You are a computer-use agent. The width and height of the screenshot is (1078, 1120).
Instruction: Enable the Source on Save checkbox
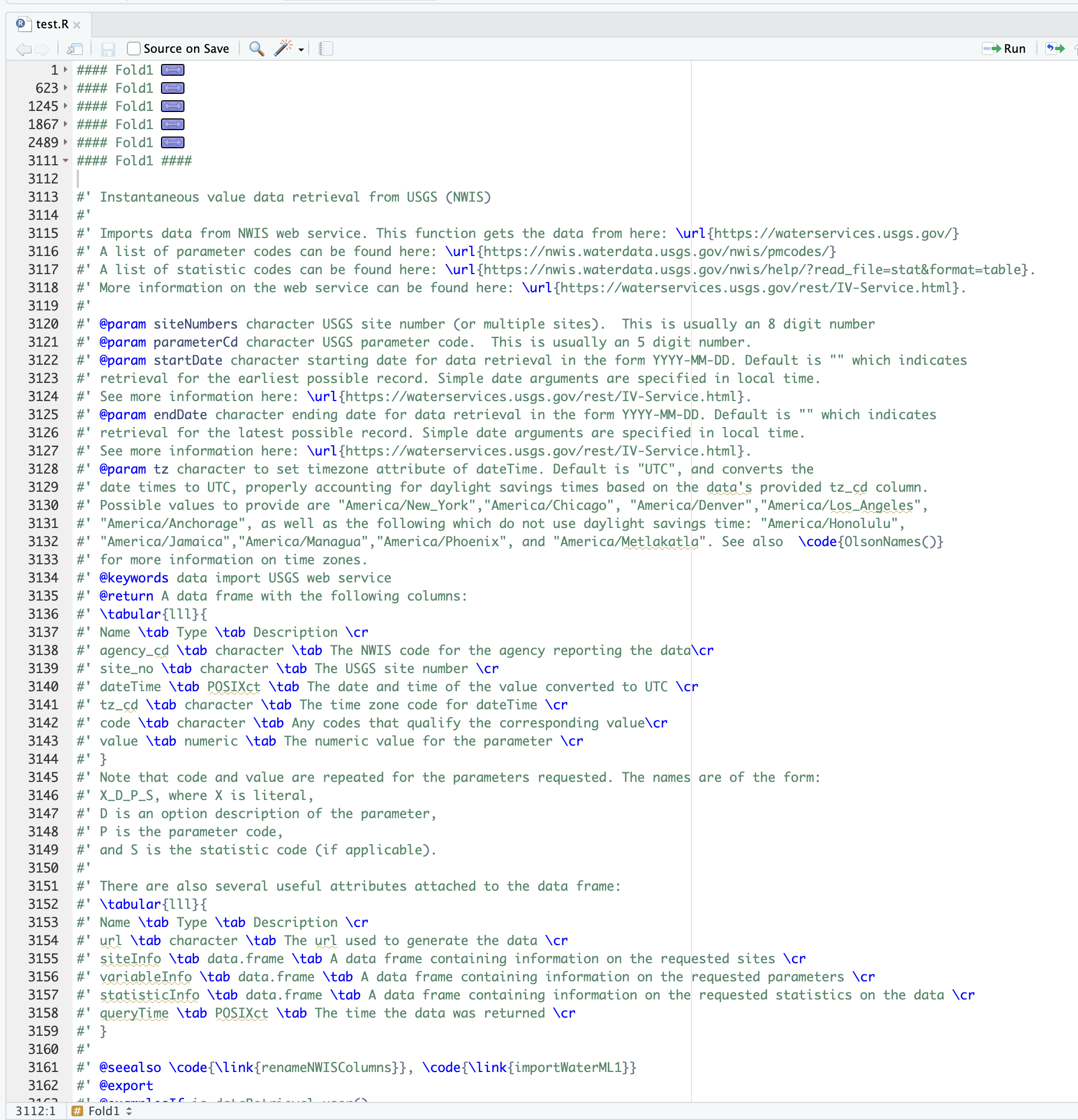pos(133,49)
